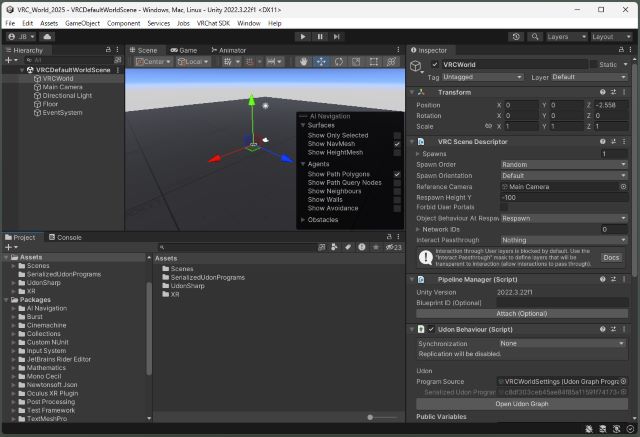Image resolution: width=640 pixels, height=437 pixels.
Task: Click the Attach (Optional) button
Action: 522,313
